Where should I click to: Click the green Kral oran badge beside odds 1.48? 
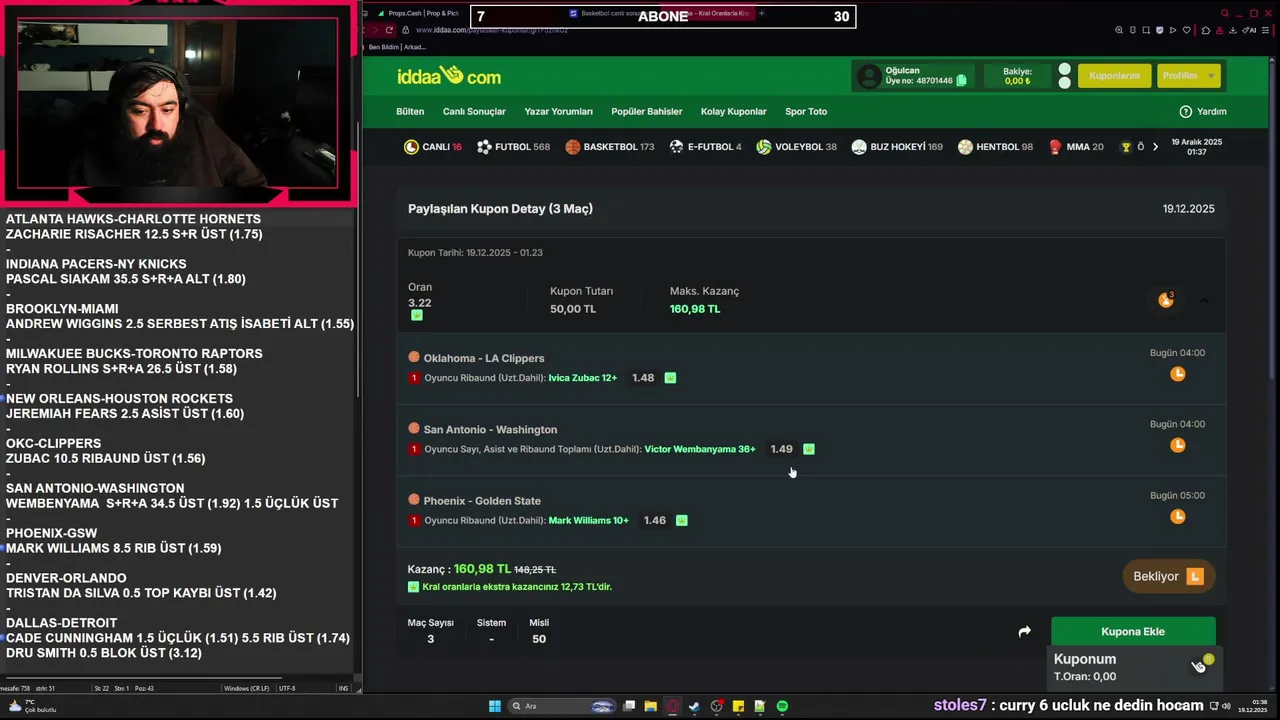tap(670, 378)
